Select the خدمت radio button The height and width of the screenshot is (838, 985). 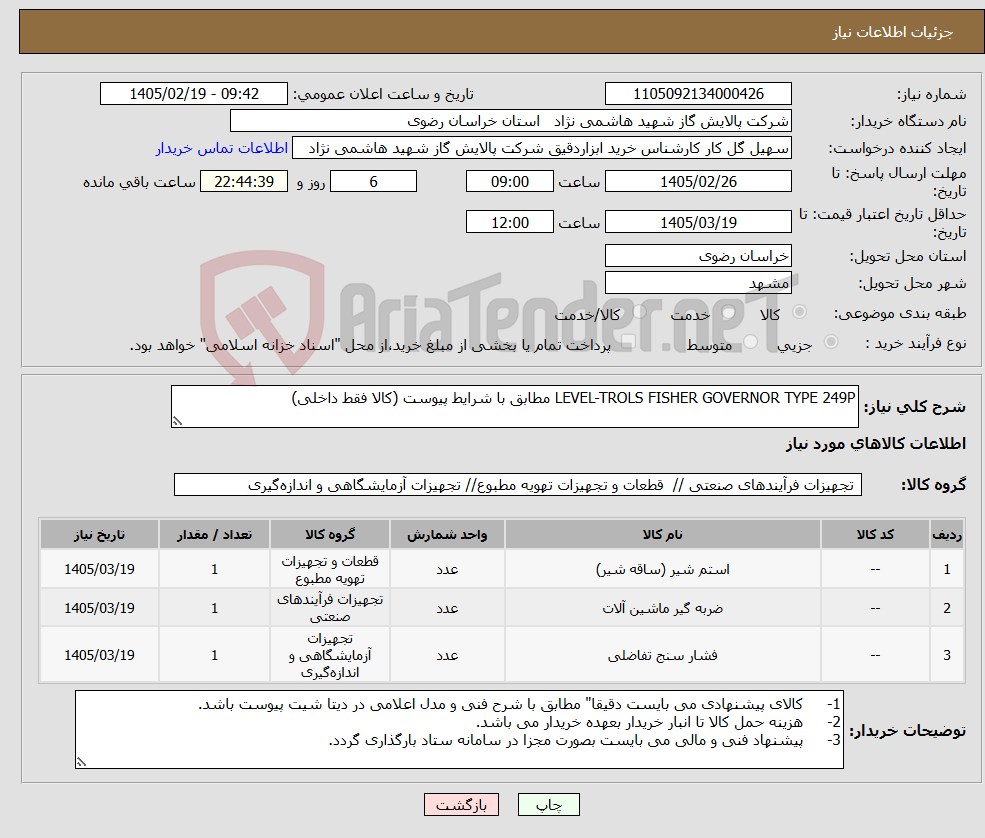pos(729,312)
